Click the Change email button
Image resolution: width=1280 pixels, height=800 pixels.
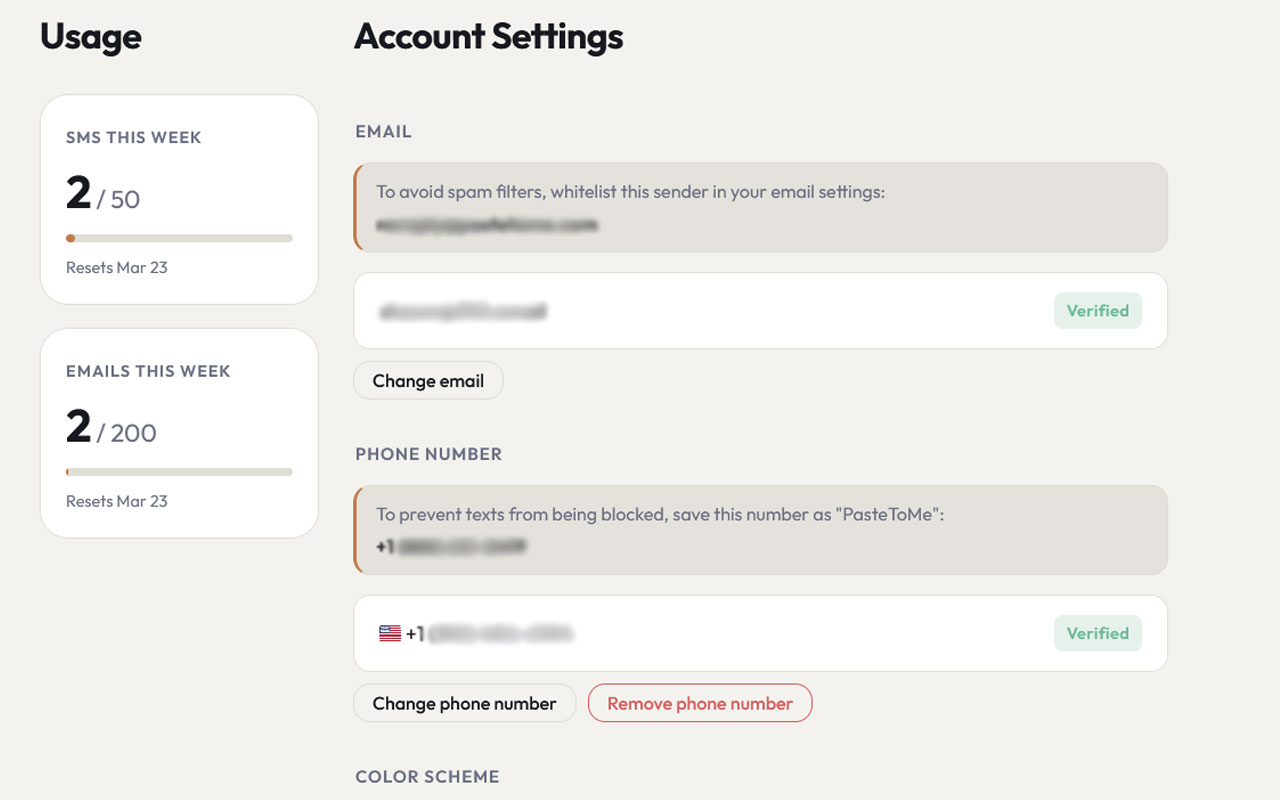pyautogui.click(x=428, y=380)
